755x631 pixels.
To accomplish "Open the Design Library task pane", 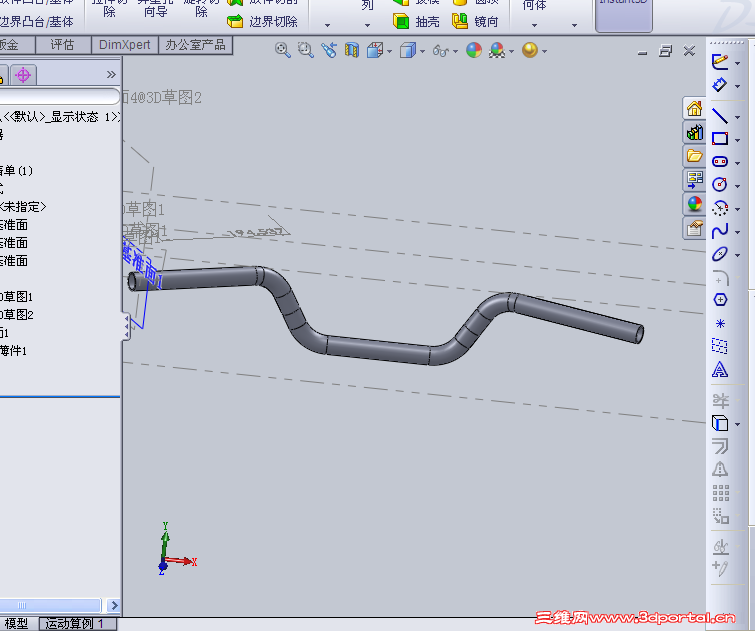I will 694,132.
